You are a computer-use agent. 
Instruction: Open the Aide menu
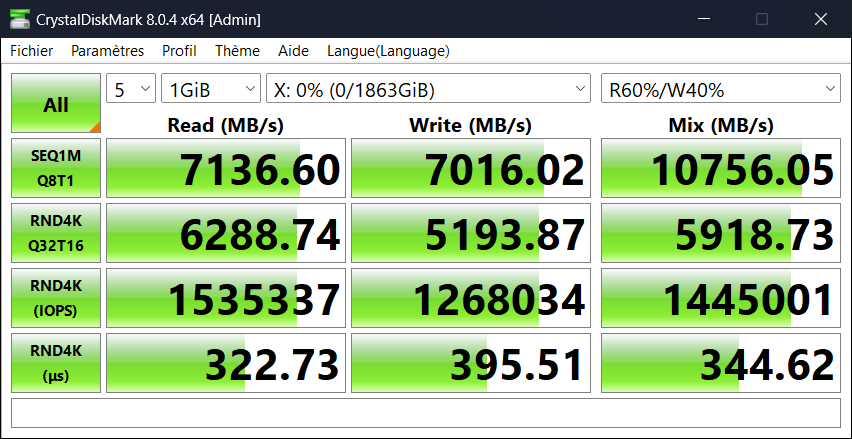pyautogui.click(x=293, y=51)
